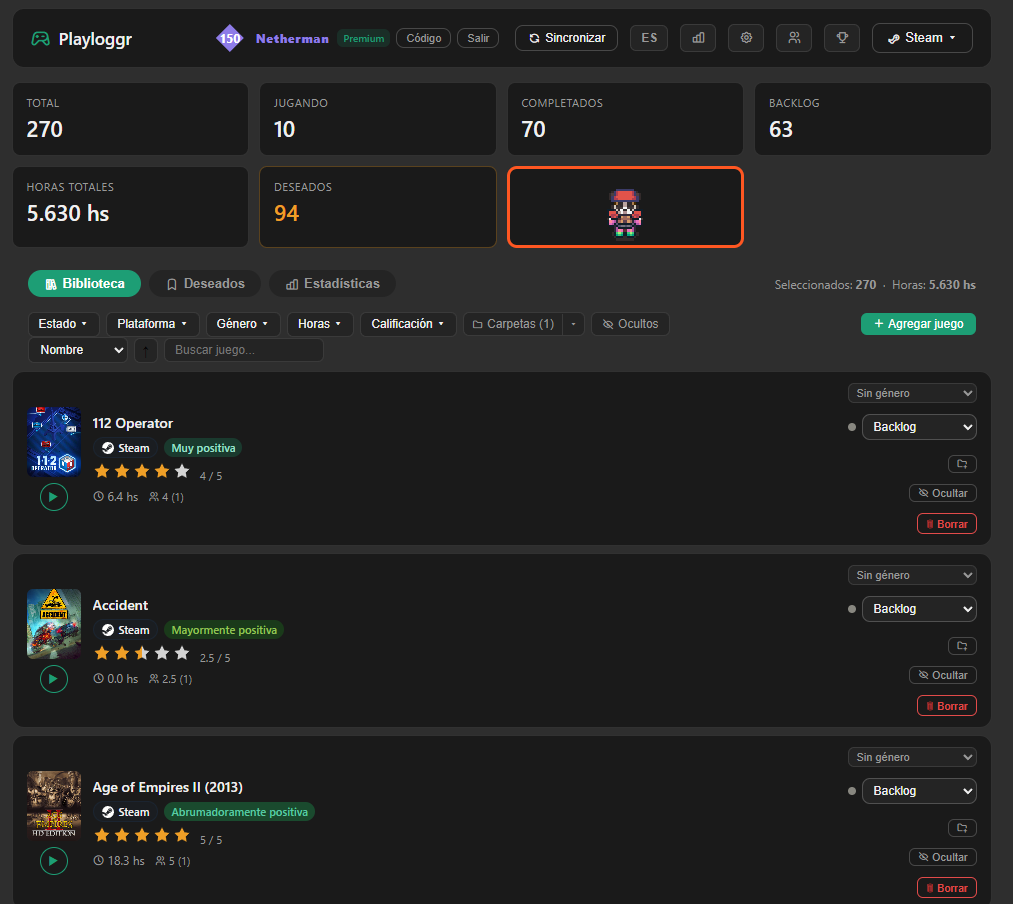Image resolution: width=1013 pixels, height=904 pixels.
Task: Set the fourth star on Accident rating
Action: 162,653
